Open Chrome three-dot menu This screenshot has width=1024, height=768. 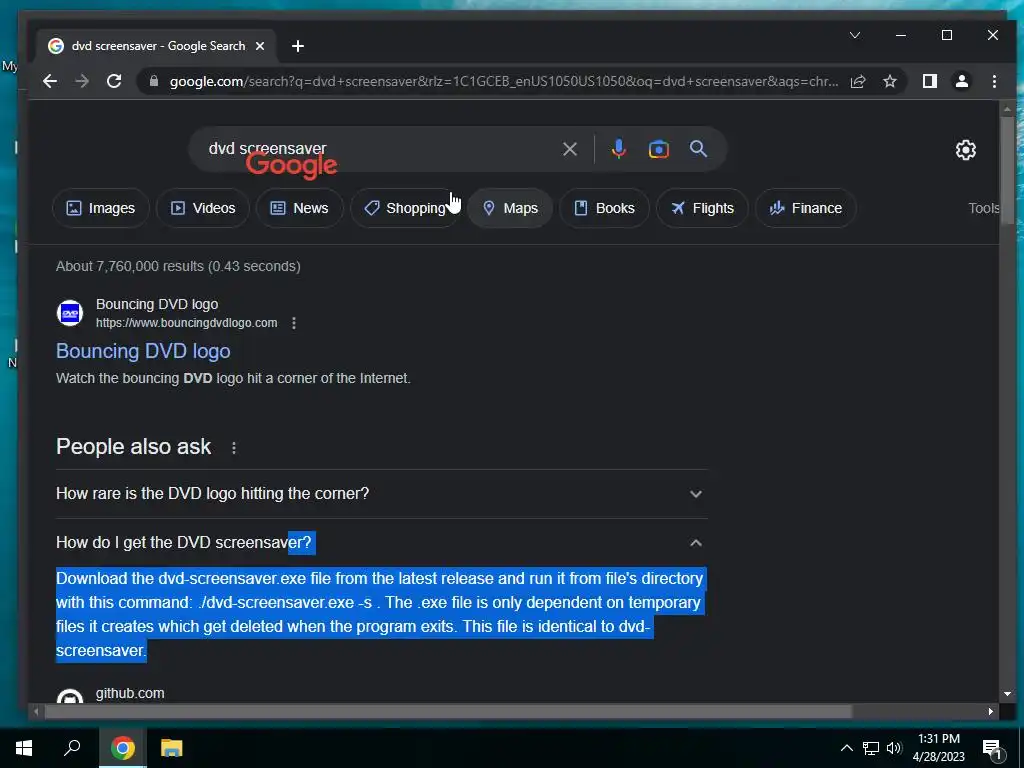click(x=994, y=81)
